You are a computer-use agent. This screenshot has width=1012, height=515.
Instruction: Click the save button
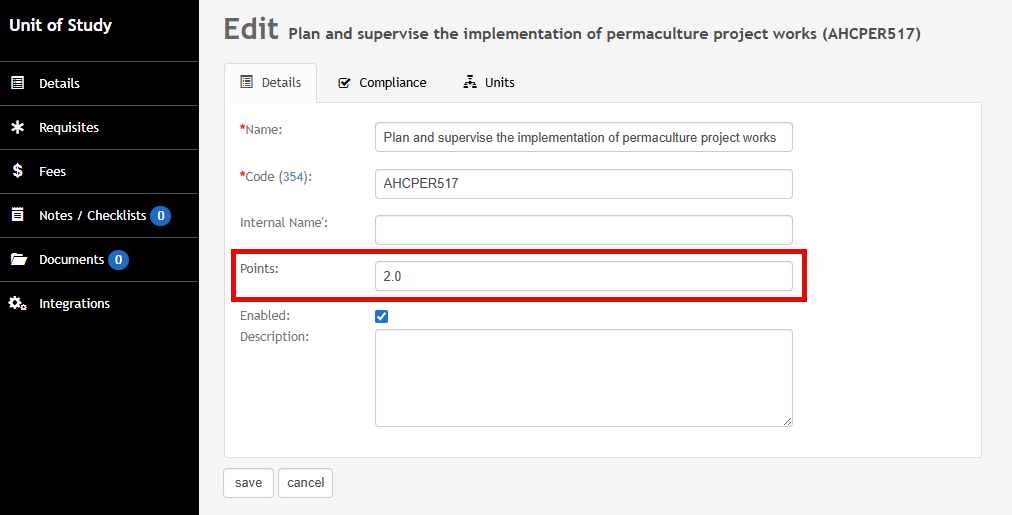[248, 483]
